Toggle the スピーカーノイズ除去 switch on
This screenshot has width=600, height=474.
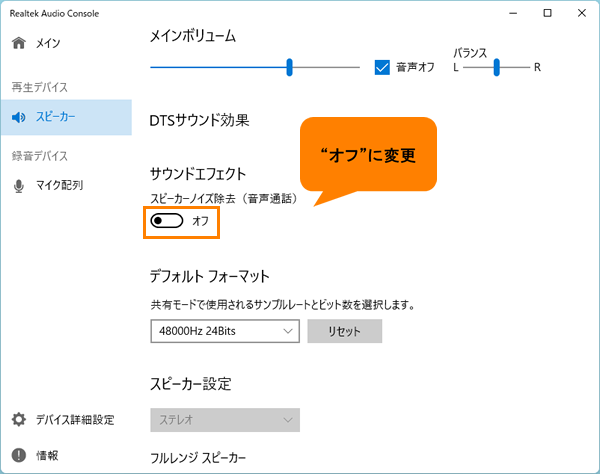pos(167,221)
